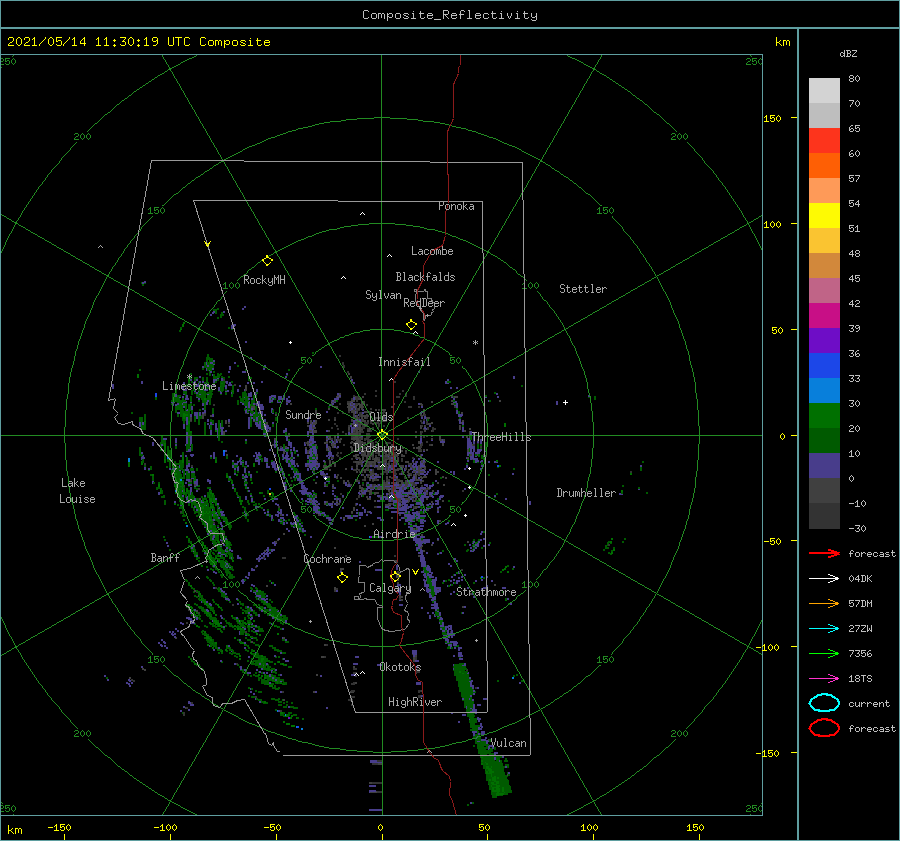Click the Innisfail city label
This screenshot has width=900, height=841.
(x=404, y=362)
